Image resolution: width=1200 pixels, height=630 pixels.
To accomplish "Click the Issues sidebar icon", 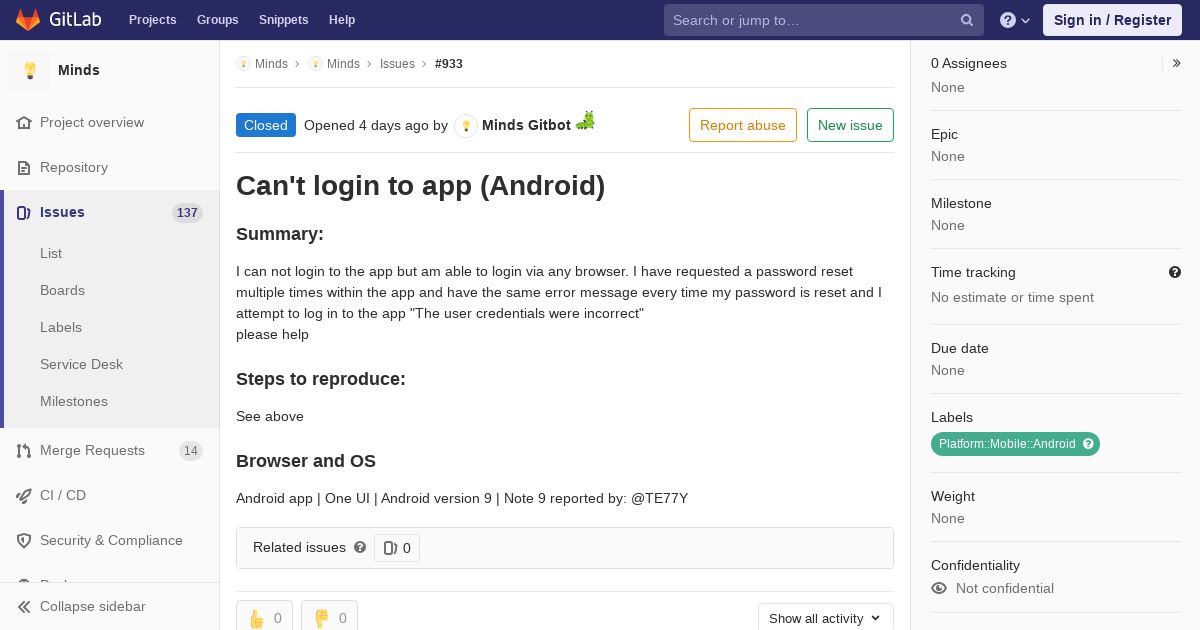I will click(24, 212).
